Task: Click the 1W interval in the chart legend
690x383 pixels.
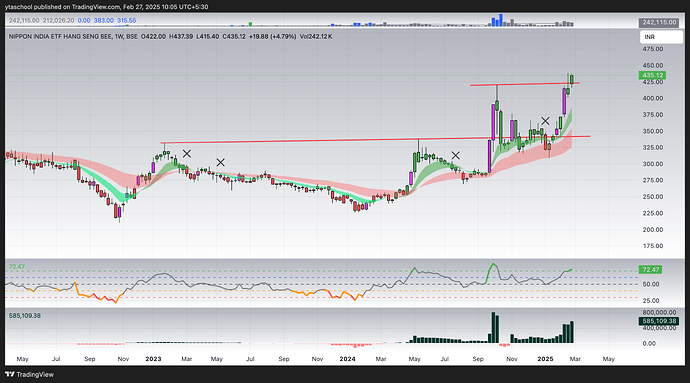Action: click(x=119, y=37)
